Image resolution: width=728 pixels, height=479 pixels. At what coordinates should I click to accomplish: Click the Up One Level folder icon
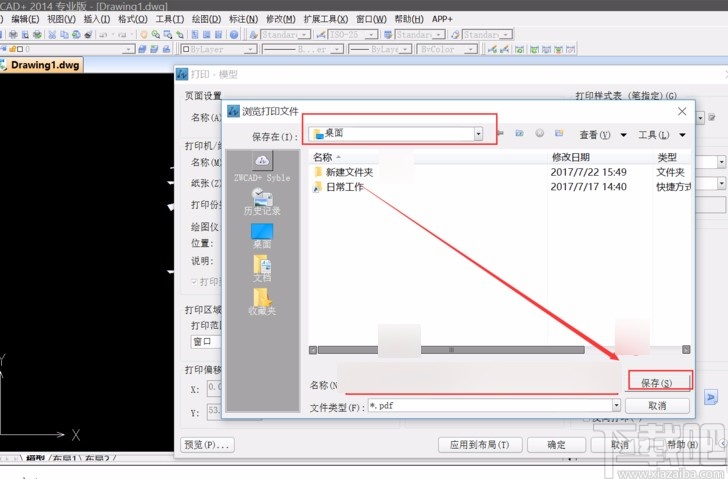520,134
